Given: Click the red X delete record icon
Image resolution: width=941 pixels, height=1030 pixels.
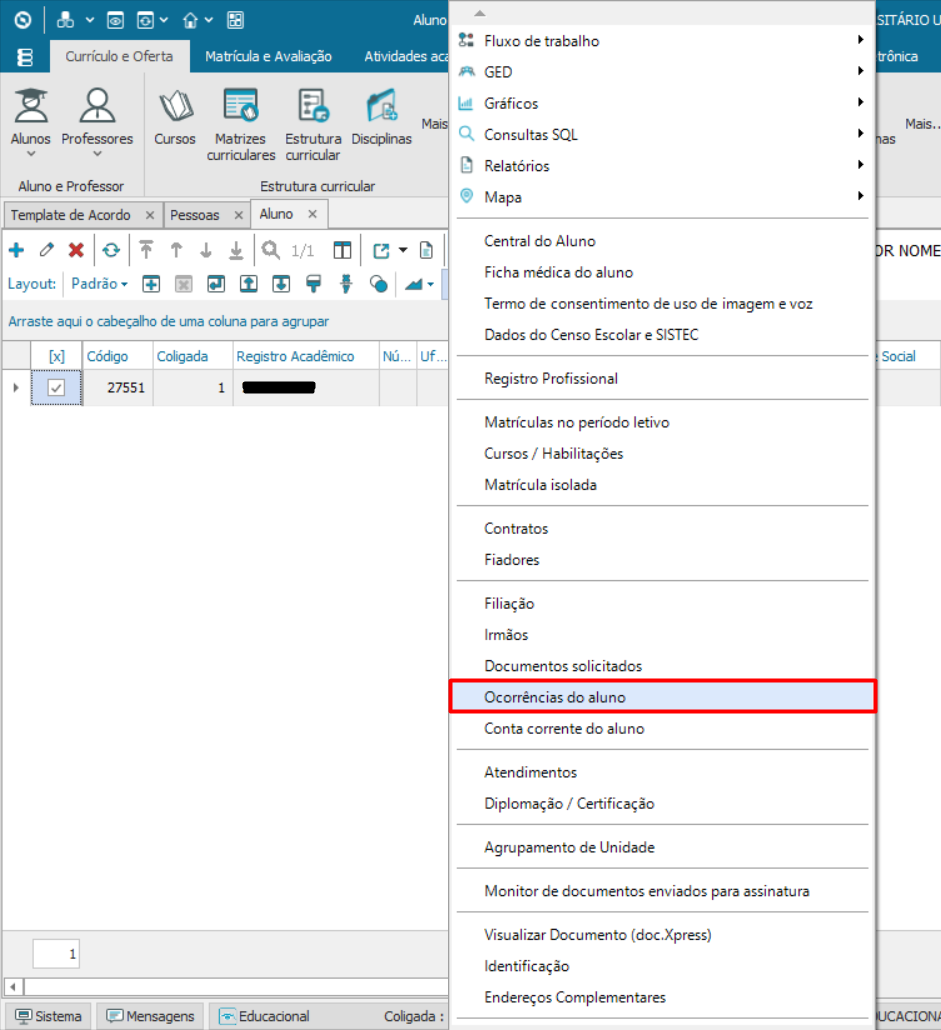Looking at the screenshot, I should (x=76, y=250).
